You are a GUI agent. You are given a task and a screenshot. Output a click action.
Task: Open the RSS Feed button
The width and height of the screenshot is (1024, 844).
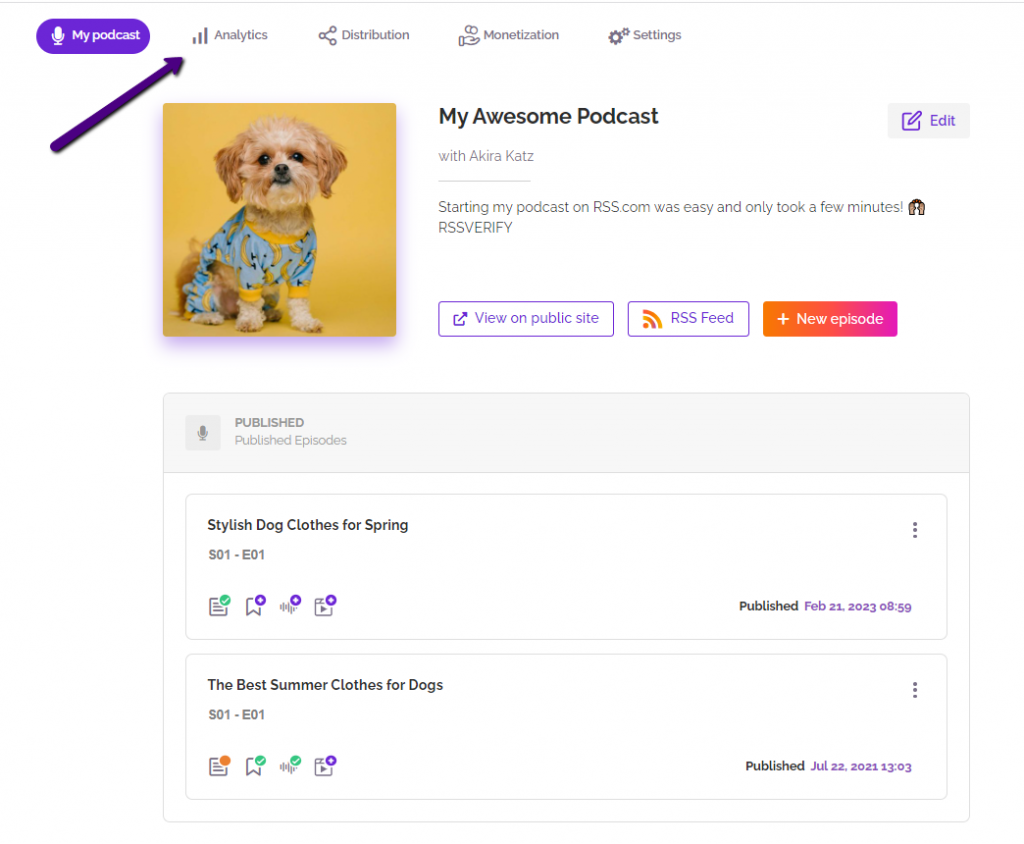click(x=688, y=319)
